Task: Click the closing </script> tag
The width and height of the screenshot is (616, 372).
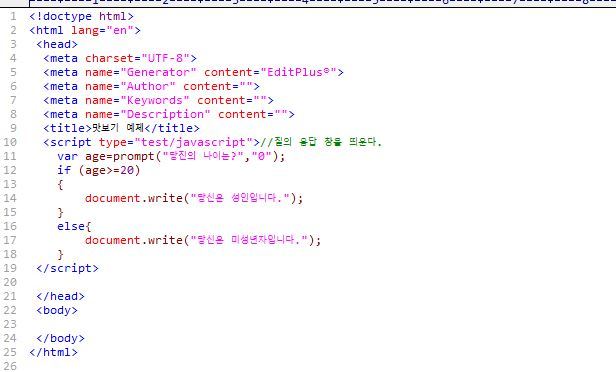Action: (x=67, y=268)
